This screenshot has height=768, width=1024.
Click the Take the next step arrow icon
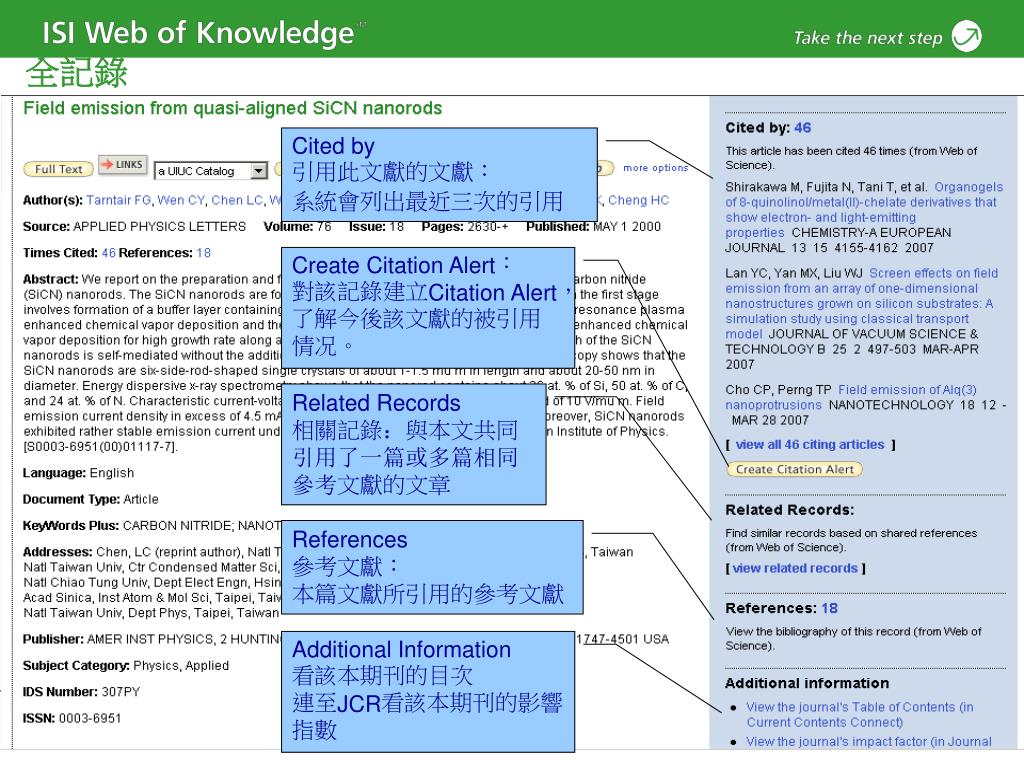pos(967,36)
